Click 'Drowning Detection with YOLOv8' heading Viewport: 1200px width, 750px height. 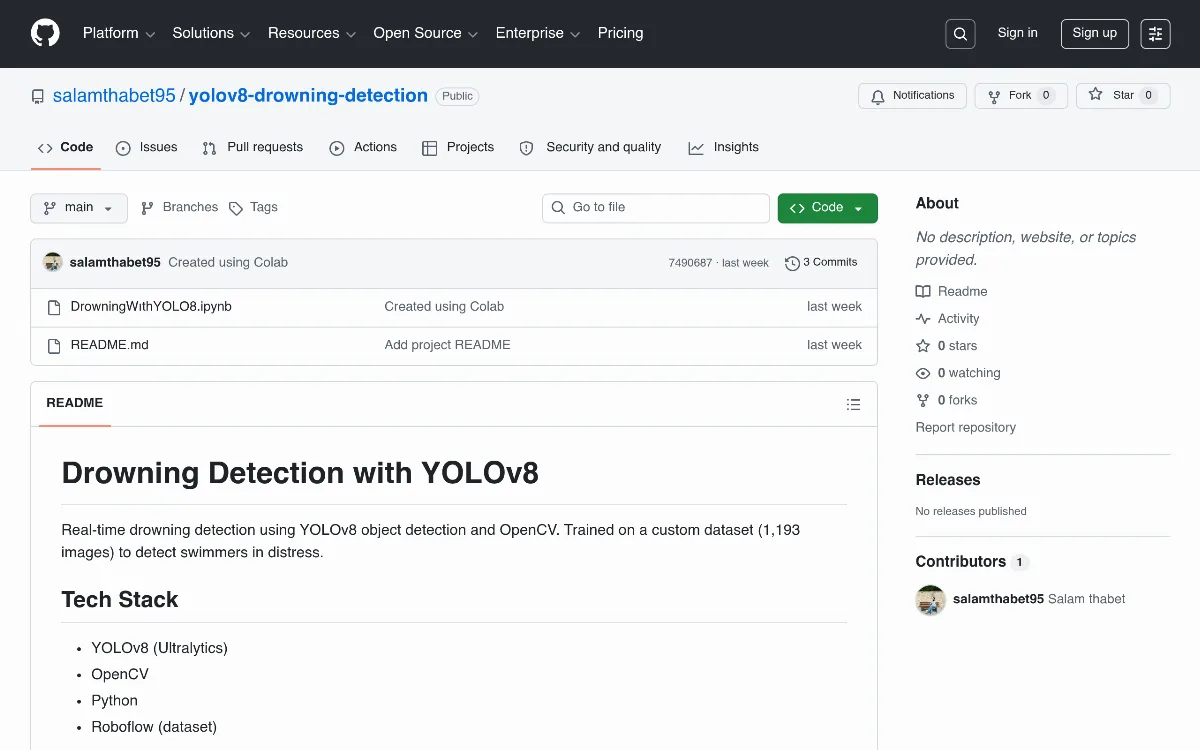[x=300, y=473]
